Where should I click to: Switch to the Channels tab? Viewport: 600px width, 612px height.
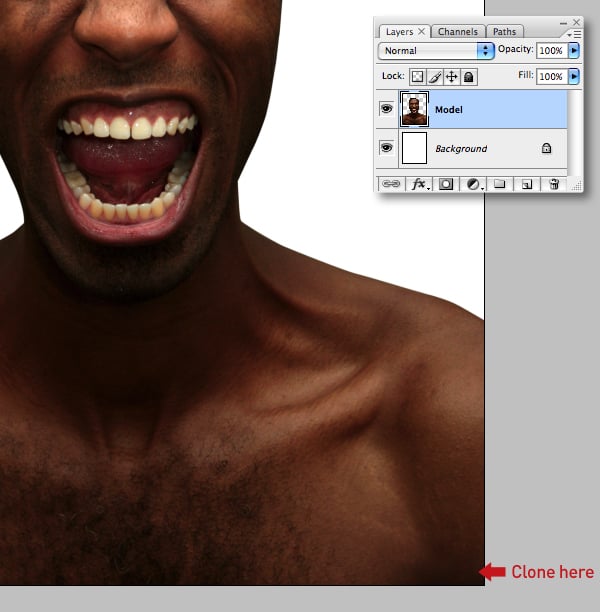point(458,32)
